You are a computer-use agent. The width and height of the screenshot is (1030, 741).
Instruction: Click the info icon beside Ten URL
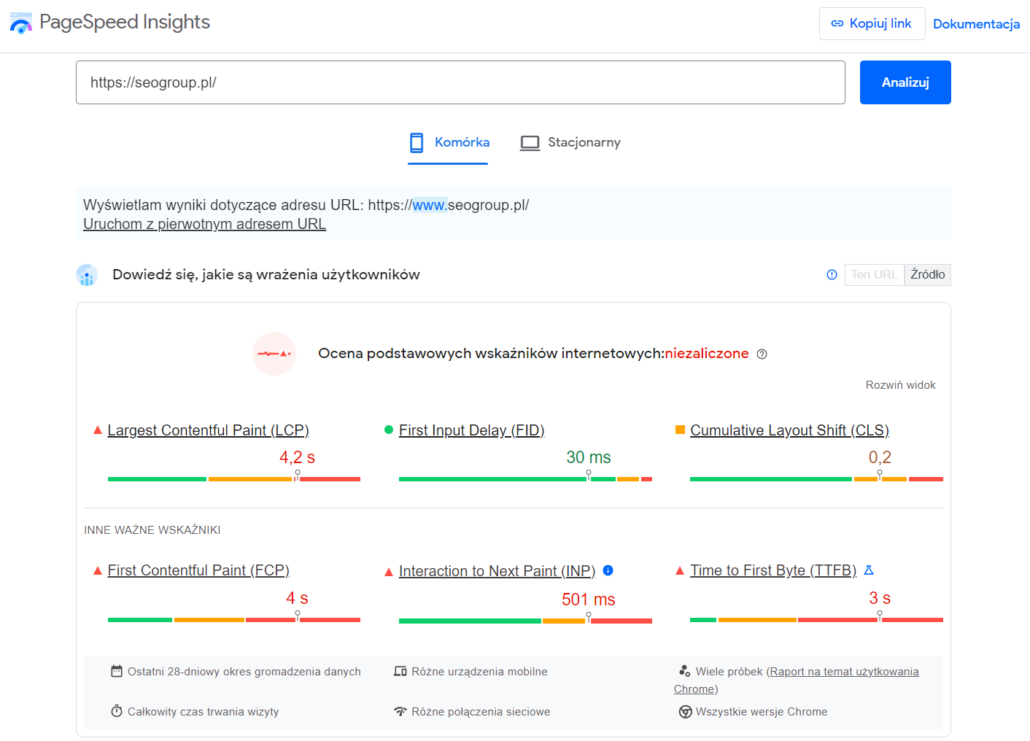pyautogui.click(x=832, y=275)
